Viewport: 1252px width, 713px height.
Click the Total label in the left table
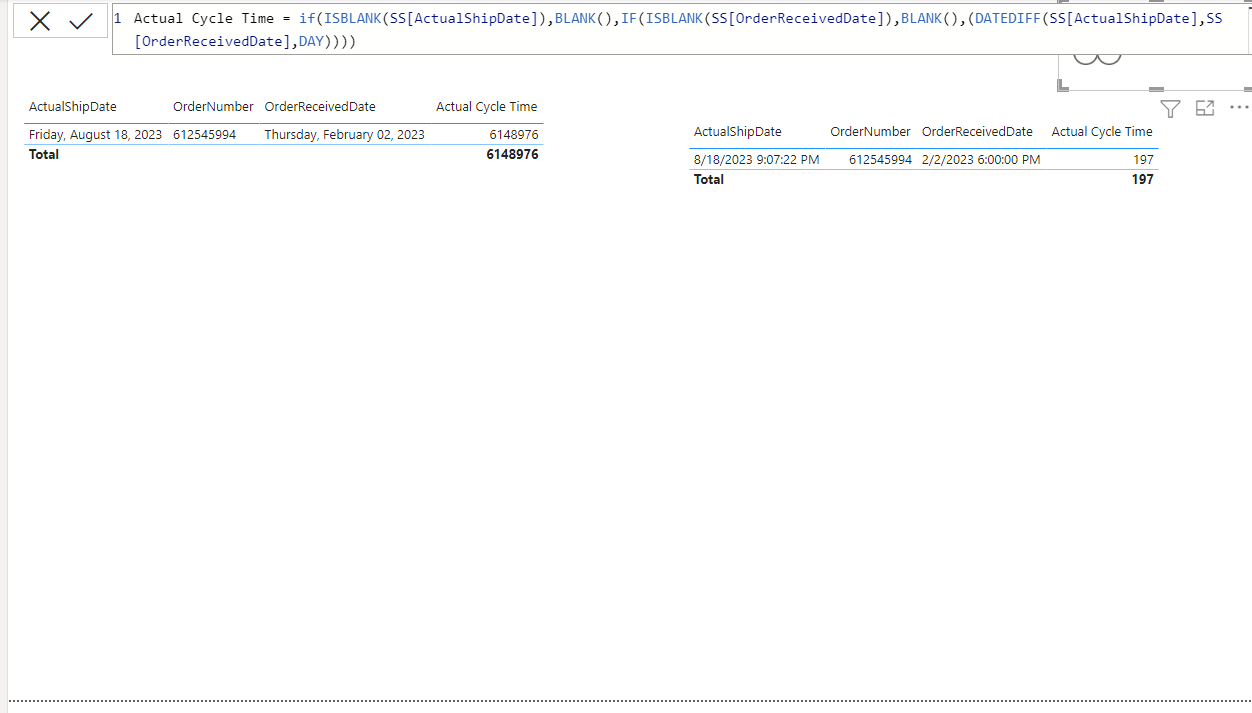44,155
